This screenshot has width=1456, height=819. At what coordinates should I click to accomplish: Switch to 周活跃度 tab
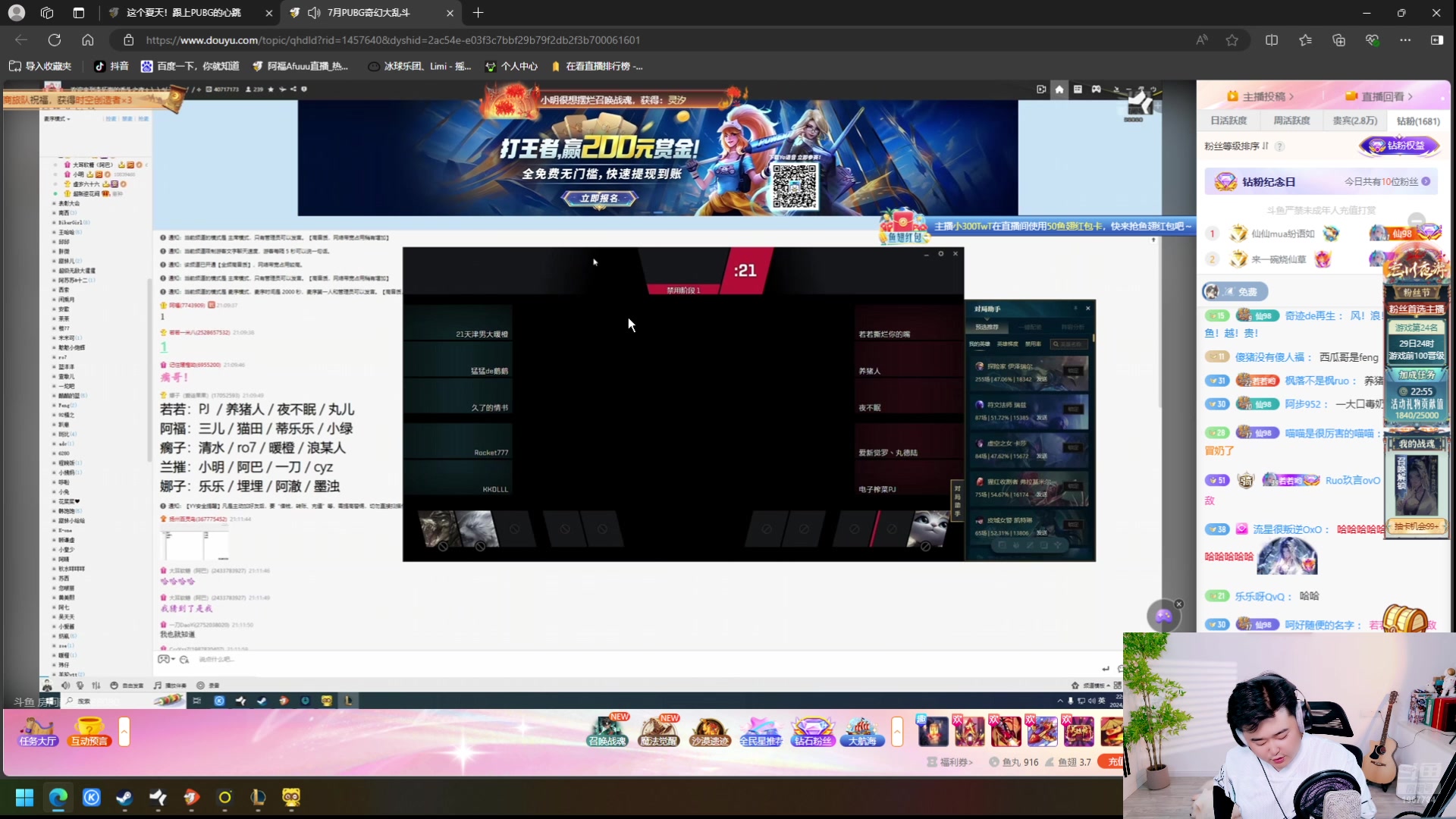pyautogui.click(x=1291, y=121)
